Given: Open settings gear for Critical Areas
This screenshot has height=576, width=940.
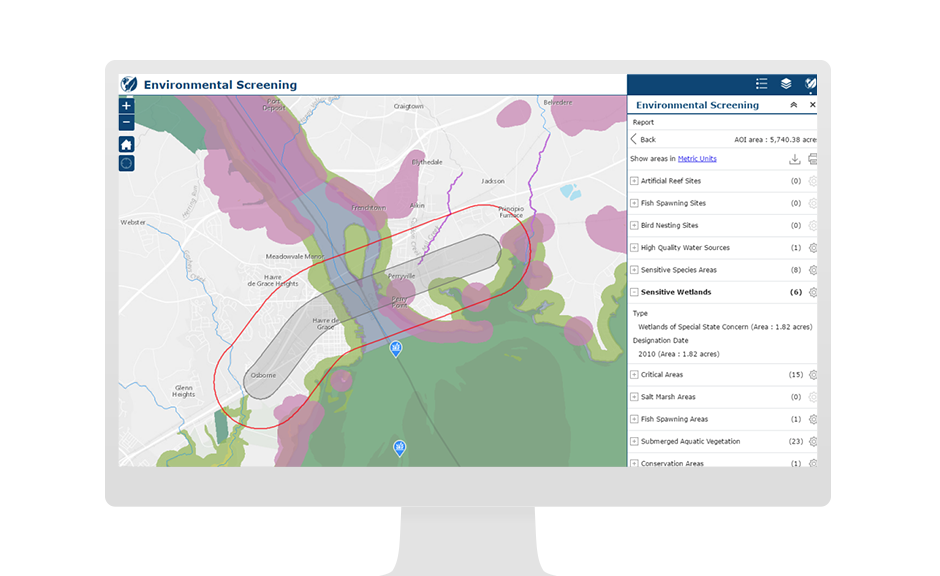Looking at the screenshot, I should 813,375.
